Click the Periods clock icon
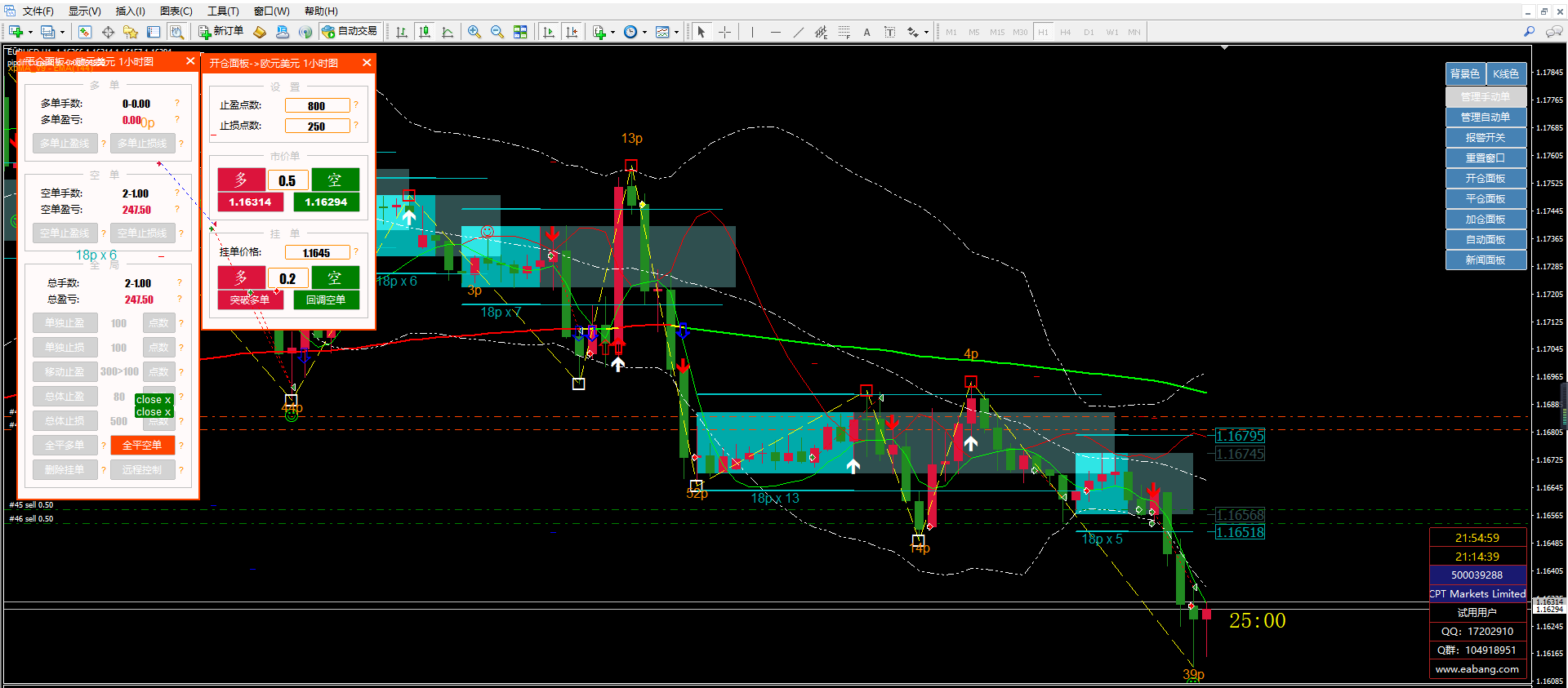Viewport: 1568px width, 688px height. 630,32
